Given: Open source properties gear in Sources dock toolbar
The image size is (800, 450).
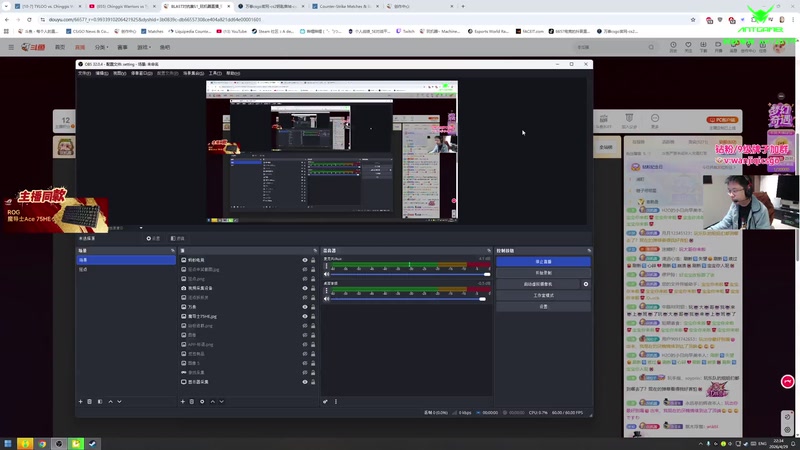Looking at the screenshot, I should click(x=202, y=402).
